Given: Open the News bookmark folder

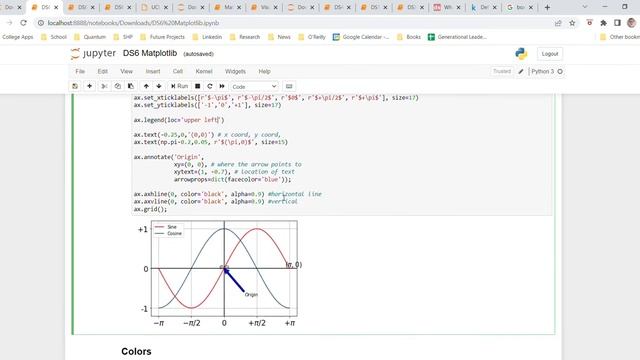Looking at the screenshot, I should coord(280,37).
